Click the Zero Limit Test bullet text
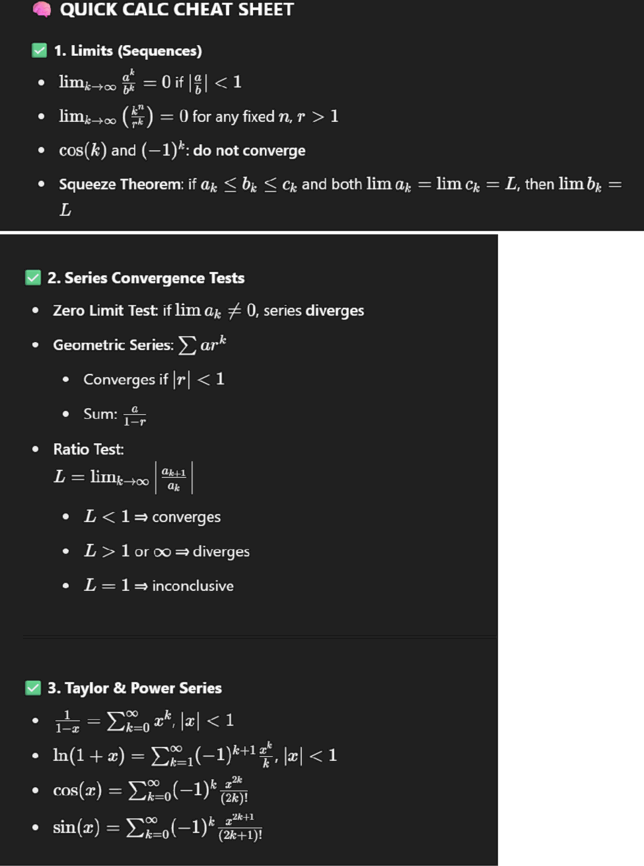 (208, 310)
